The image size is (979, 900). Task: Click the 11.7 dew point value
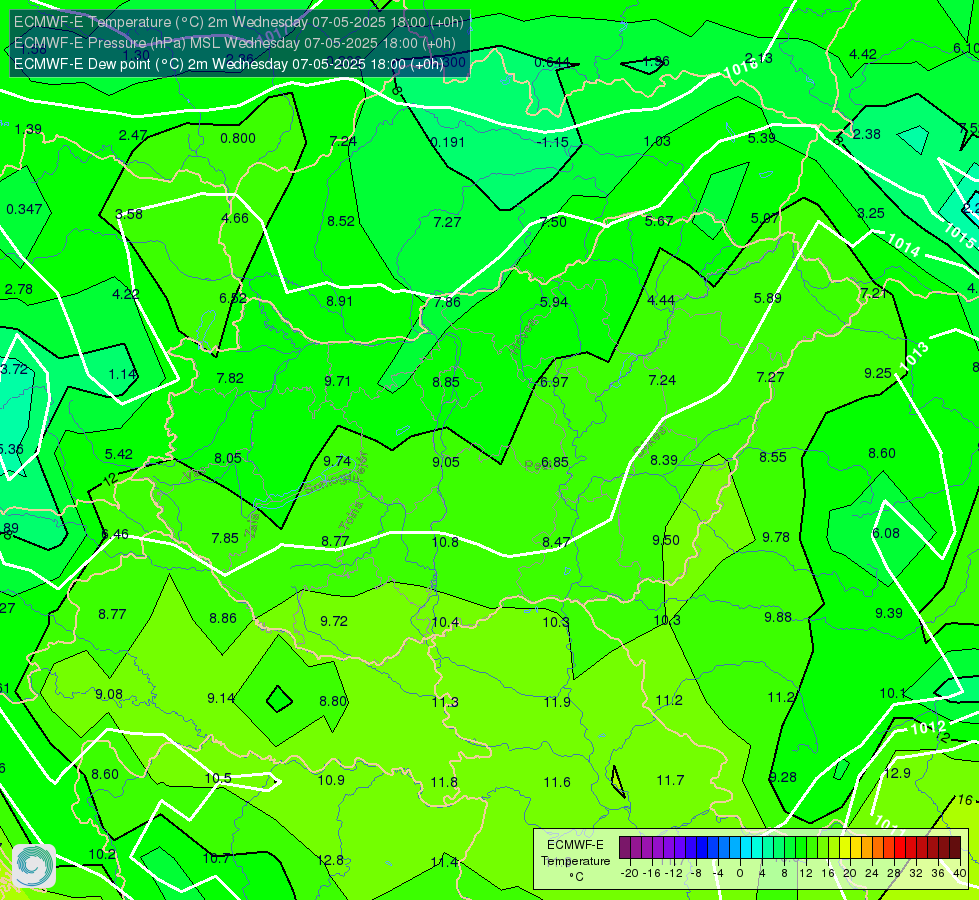671,781
